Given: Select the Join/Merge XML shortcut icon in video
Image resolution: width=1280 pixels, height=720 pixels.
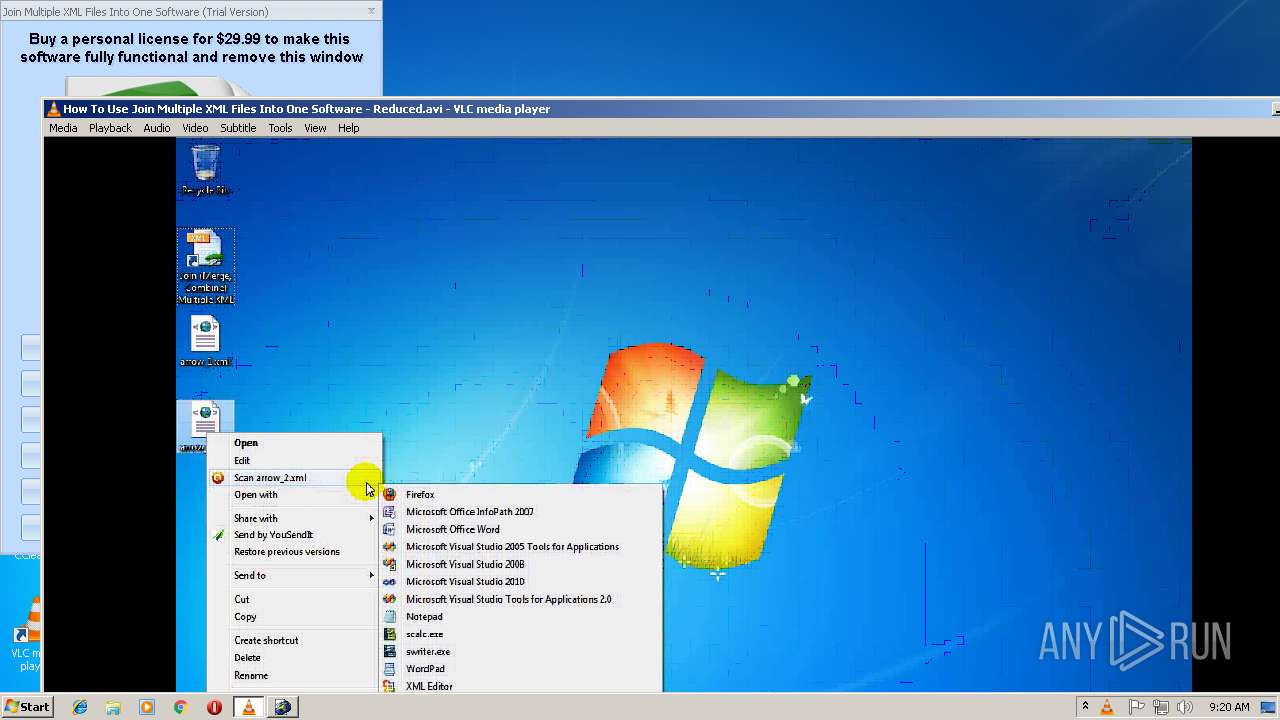Looking at the screenshot, I should (x=206, y=266).
